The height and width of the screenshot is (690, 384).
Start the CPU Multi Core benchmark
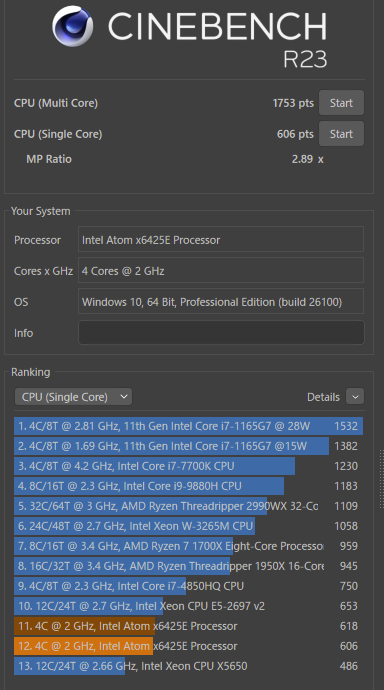point(341,103)
